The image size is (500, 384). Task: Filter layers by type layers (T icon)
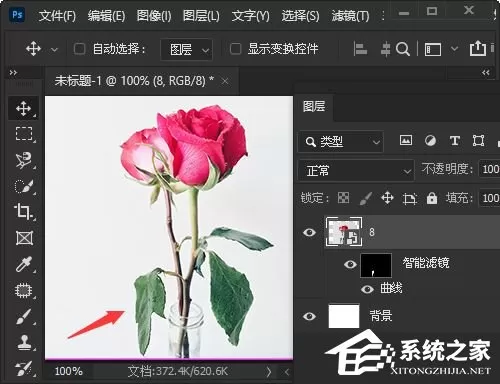pyautogui.click(x=455, y=141)
